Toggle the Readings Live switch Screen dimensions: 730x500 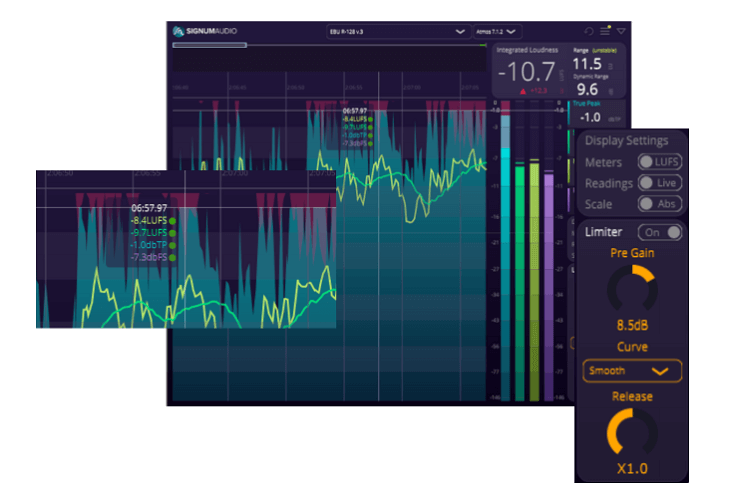click(660, 183)
